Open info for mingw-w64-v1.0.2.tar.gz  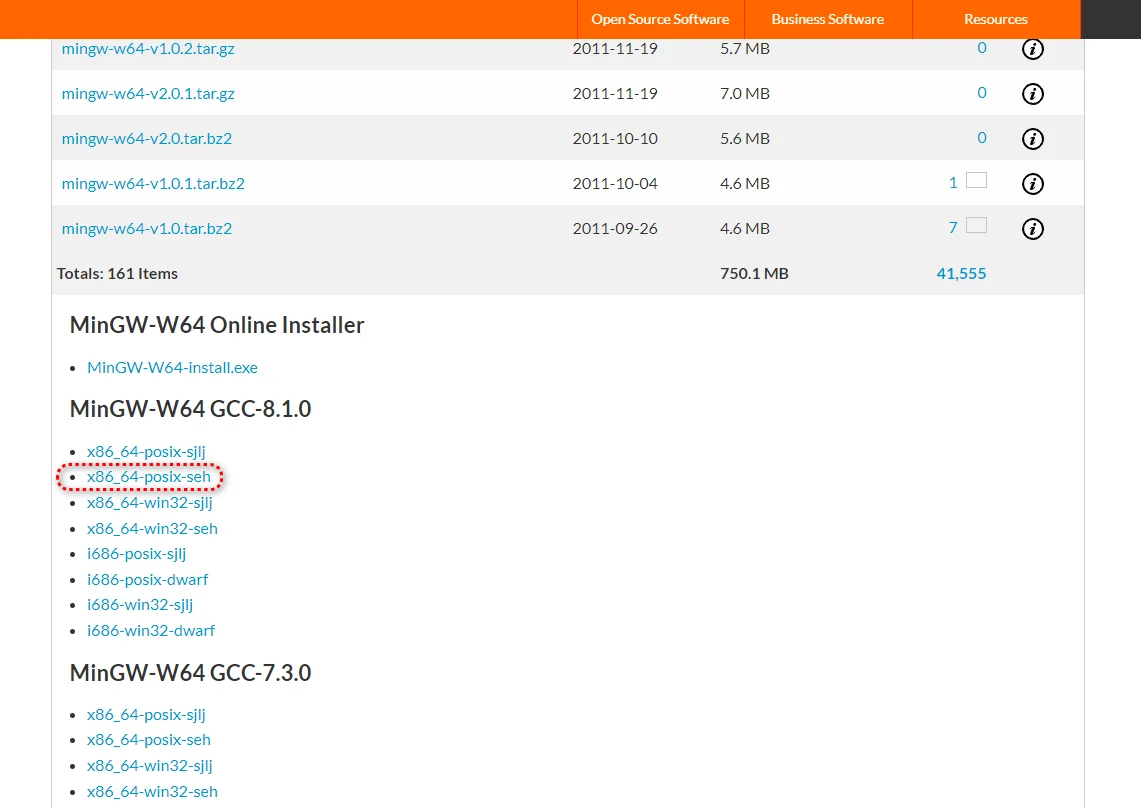[1033, 49]
